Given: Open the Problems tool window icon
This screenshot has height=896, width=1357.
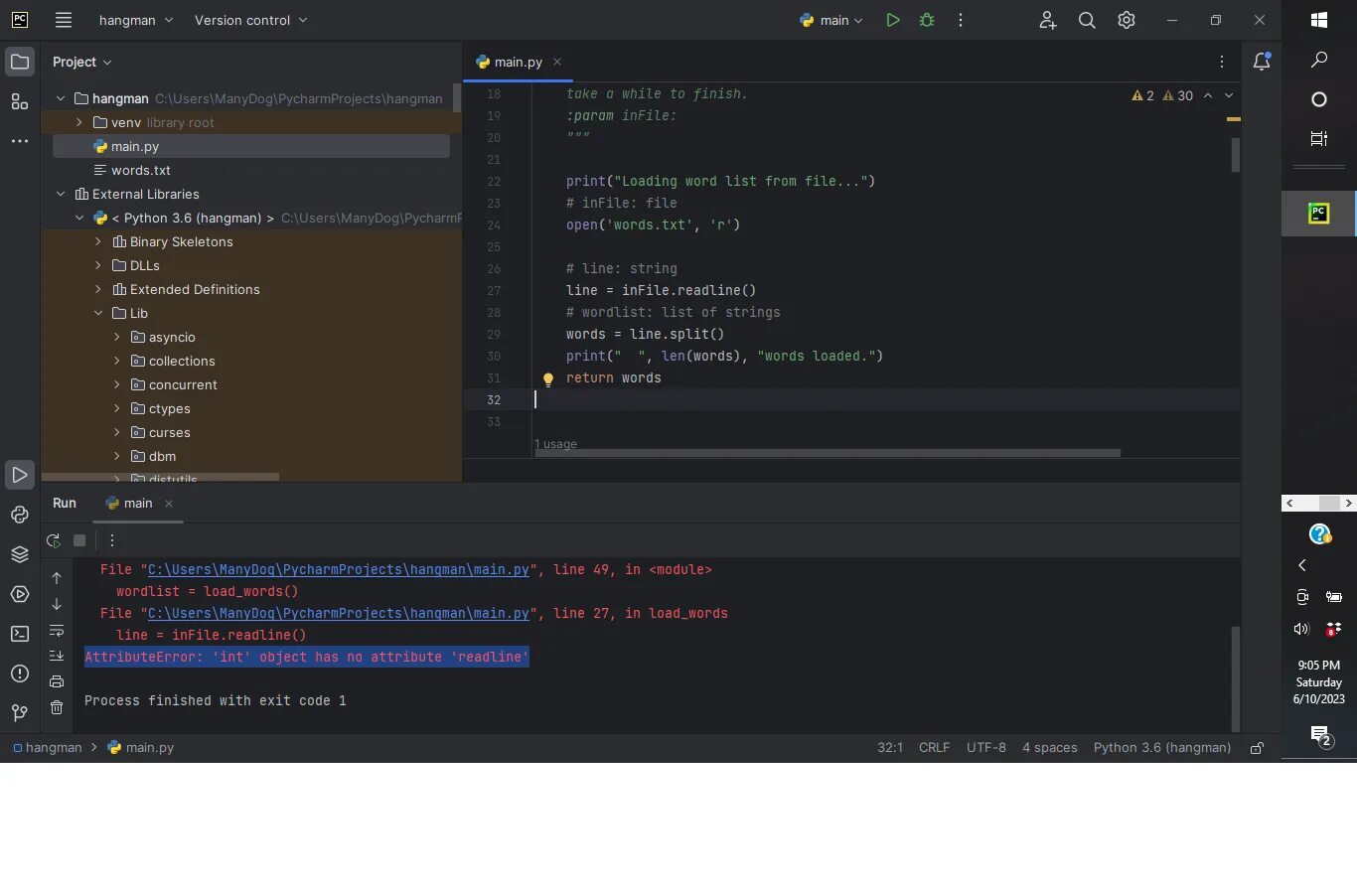Looking at the screenshot, I should click(19, 673).
